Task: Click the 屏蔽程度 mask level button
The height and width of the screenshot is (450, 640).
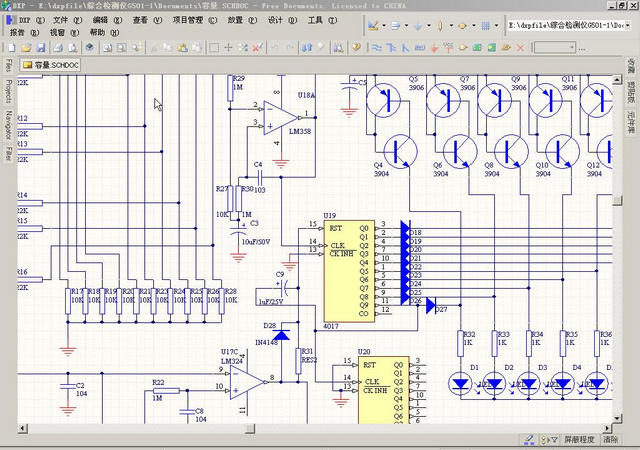Action: click(579, 440)
